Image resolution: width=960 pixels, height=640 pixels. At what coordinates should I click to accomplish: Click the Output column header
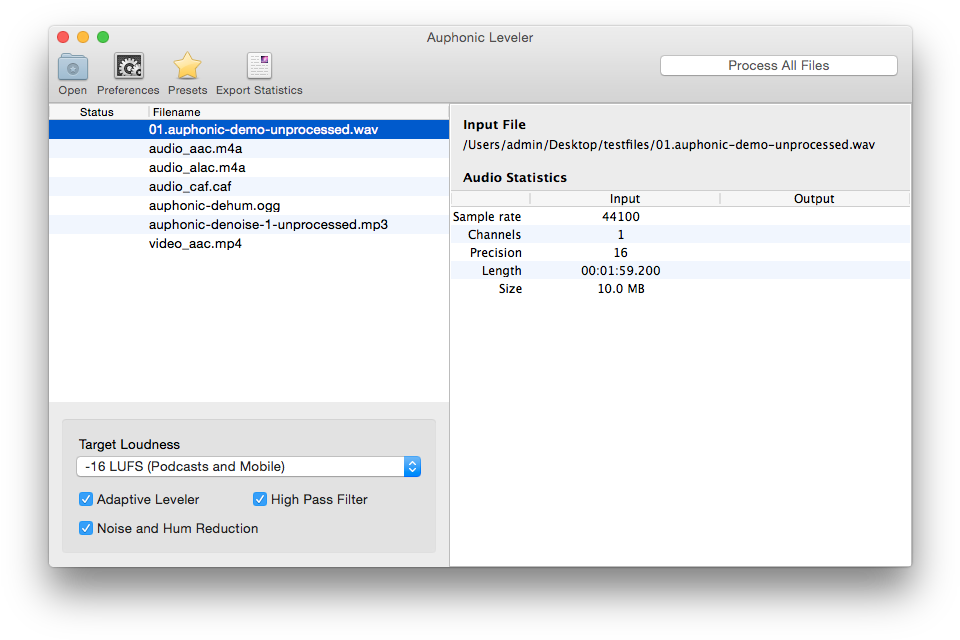[814, 198]
